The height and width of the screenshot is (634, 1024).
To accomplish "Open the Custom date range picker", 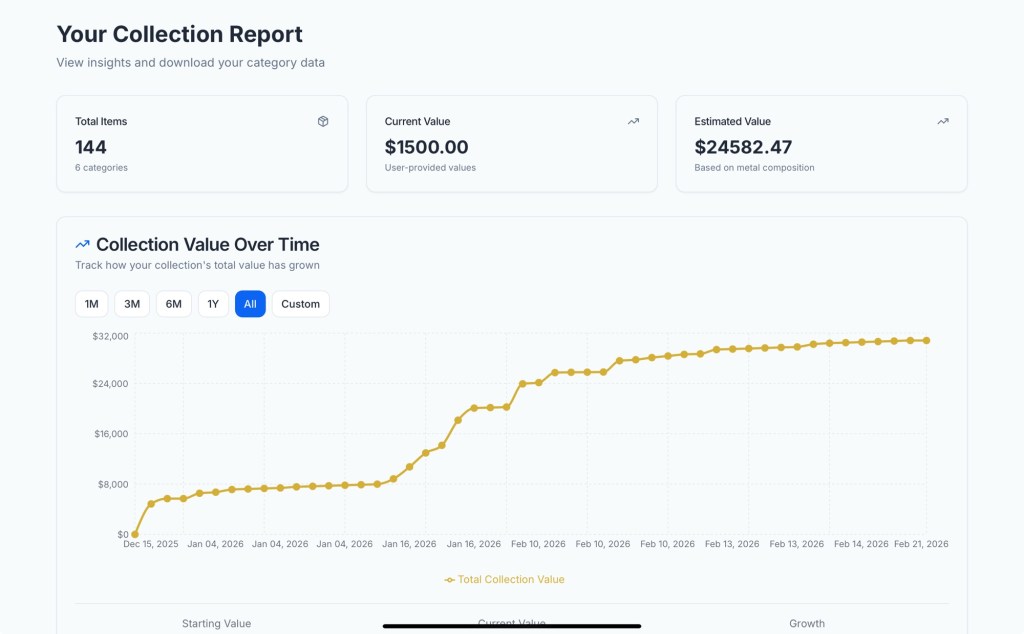I will click(x=300, y=304).
